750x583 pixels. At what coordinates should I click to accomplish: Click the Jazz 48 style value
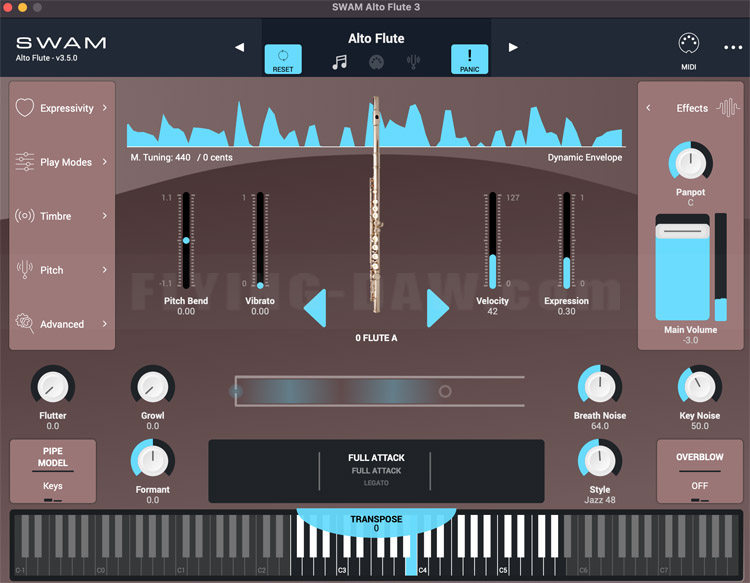tap(599, 500)
